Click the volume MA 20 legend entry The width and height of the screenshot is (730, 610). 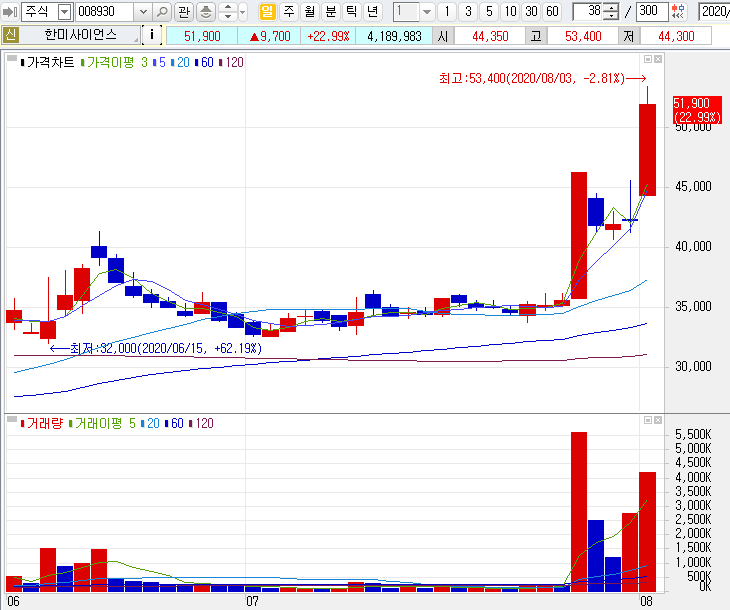pyautogui.click(x=150, y=423)
